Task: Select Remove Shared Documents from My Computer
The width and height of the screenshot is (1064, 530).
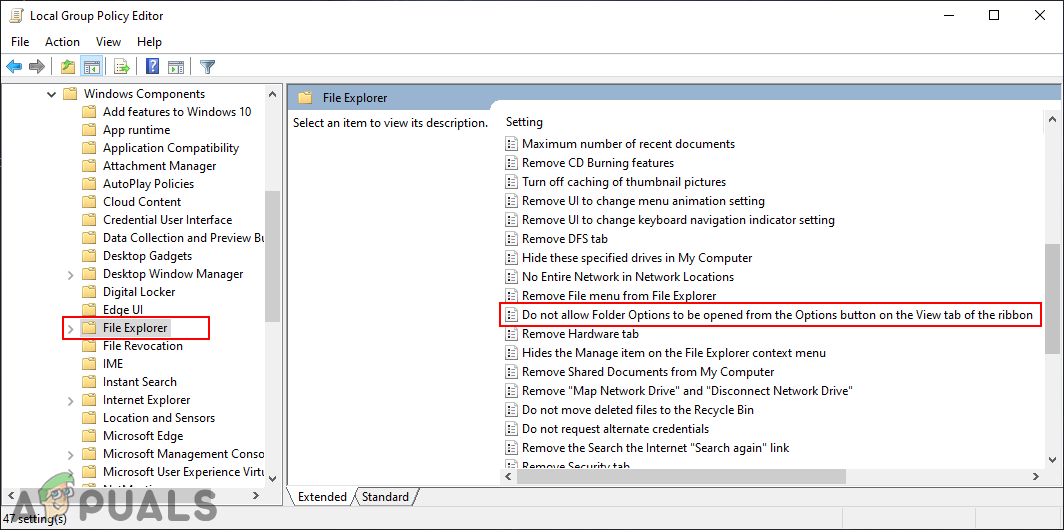Action: pyautogui.click(x=648, y=372)
